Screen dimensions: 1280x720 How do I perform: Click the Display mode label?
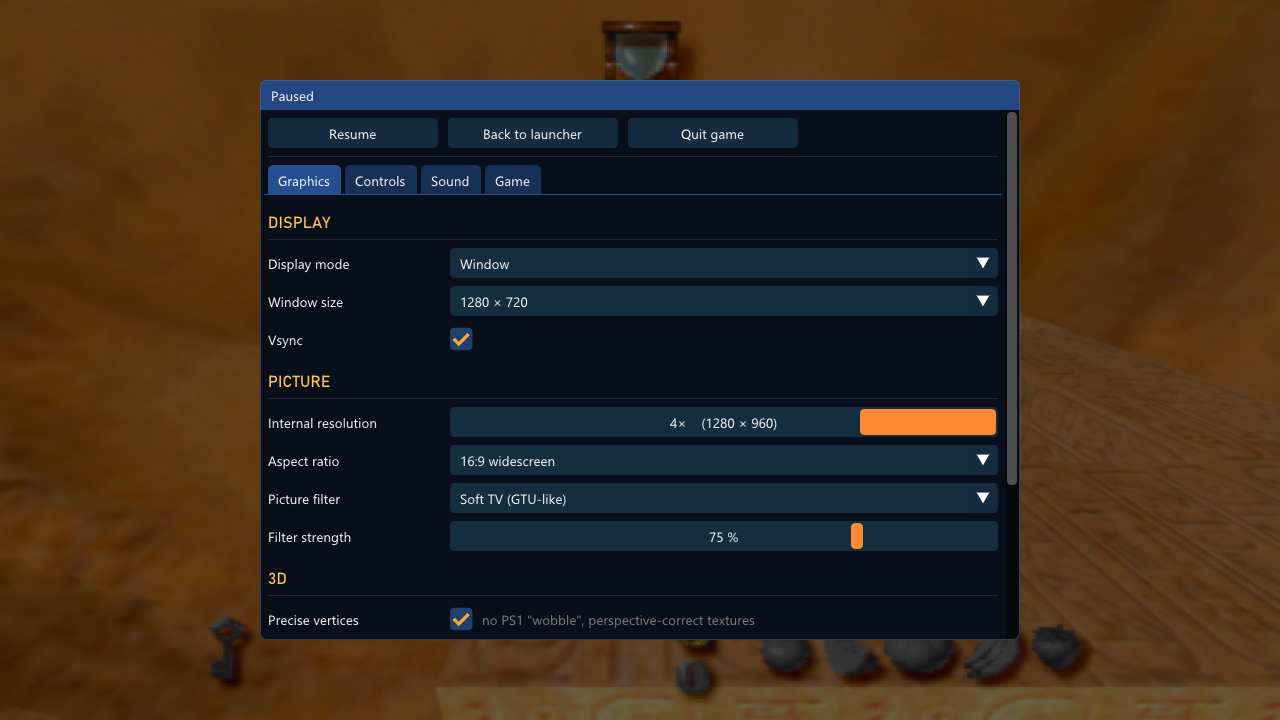tap(308, 264)
